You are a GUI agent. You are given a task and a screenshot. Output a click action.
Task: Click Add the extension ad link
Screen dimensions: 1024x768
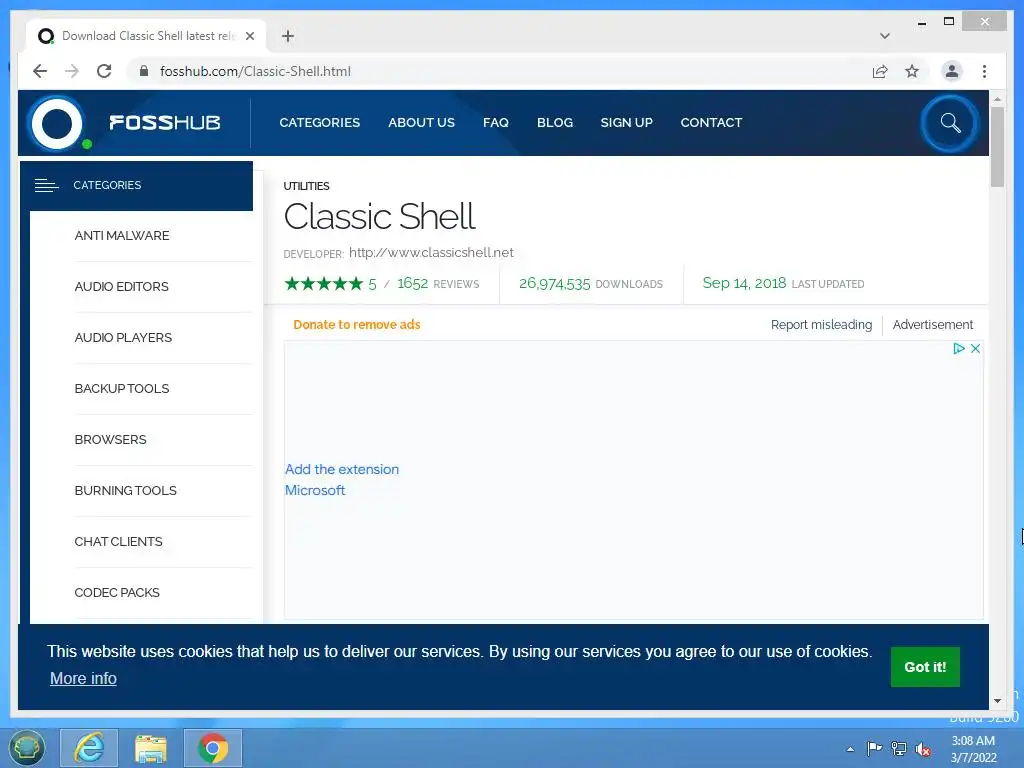click(342, 470)
